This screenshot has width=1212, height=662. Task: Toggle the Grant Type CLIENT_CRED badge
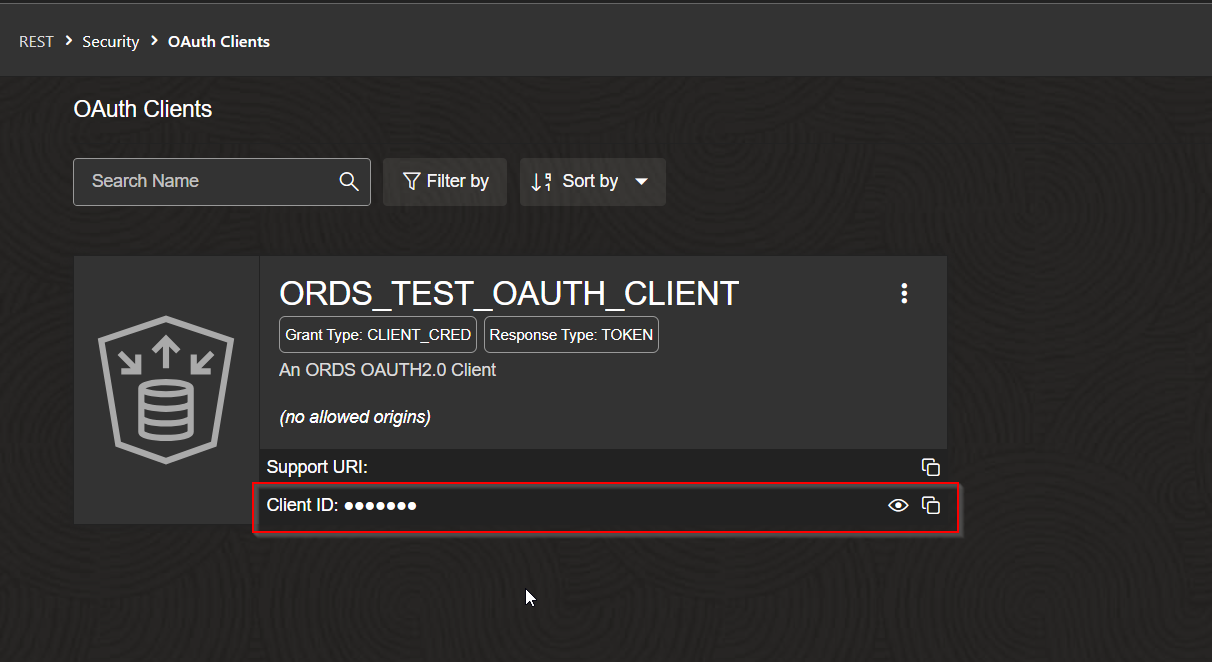377,334
